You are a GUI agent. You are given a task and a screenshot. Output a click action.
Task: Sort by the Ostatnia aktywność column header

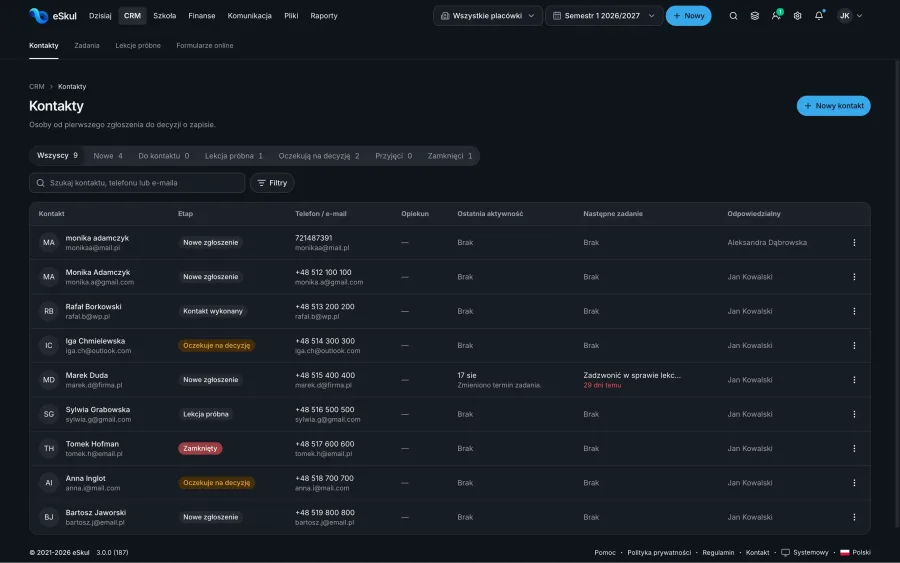[490, 213]
